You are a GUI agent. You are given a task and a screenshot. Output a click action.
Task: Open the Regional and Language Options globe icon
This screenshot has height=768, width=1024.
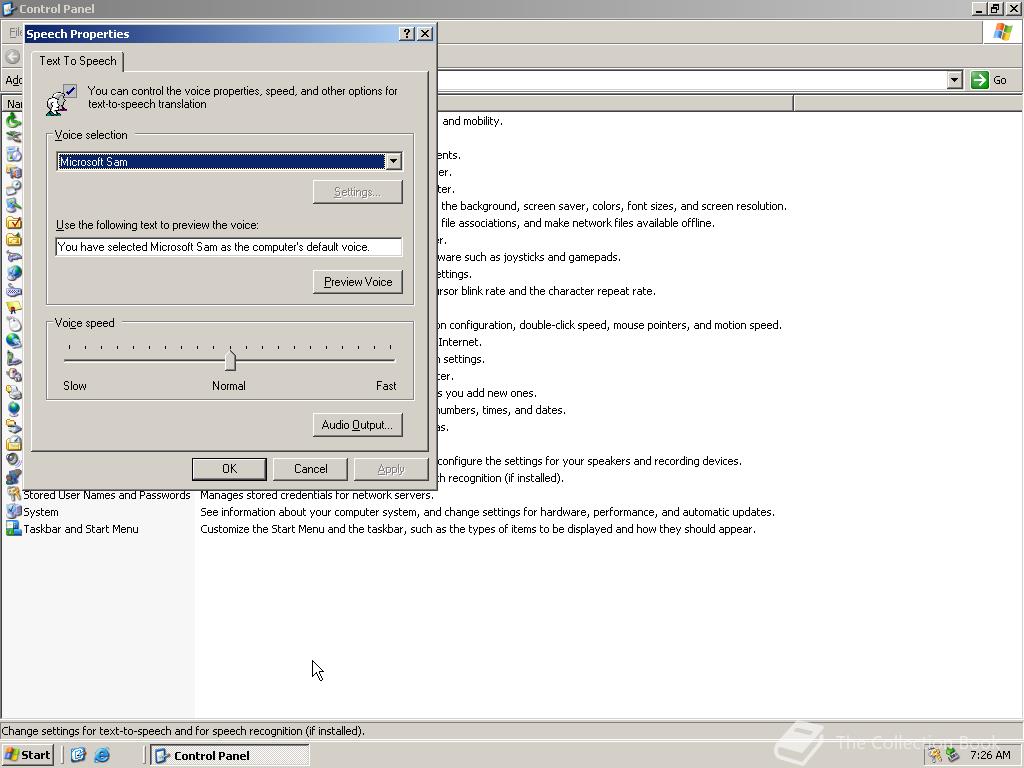(14, 409)
